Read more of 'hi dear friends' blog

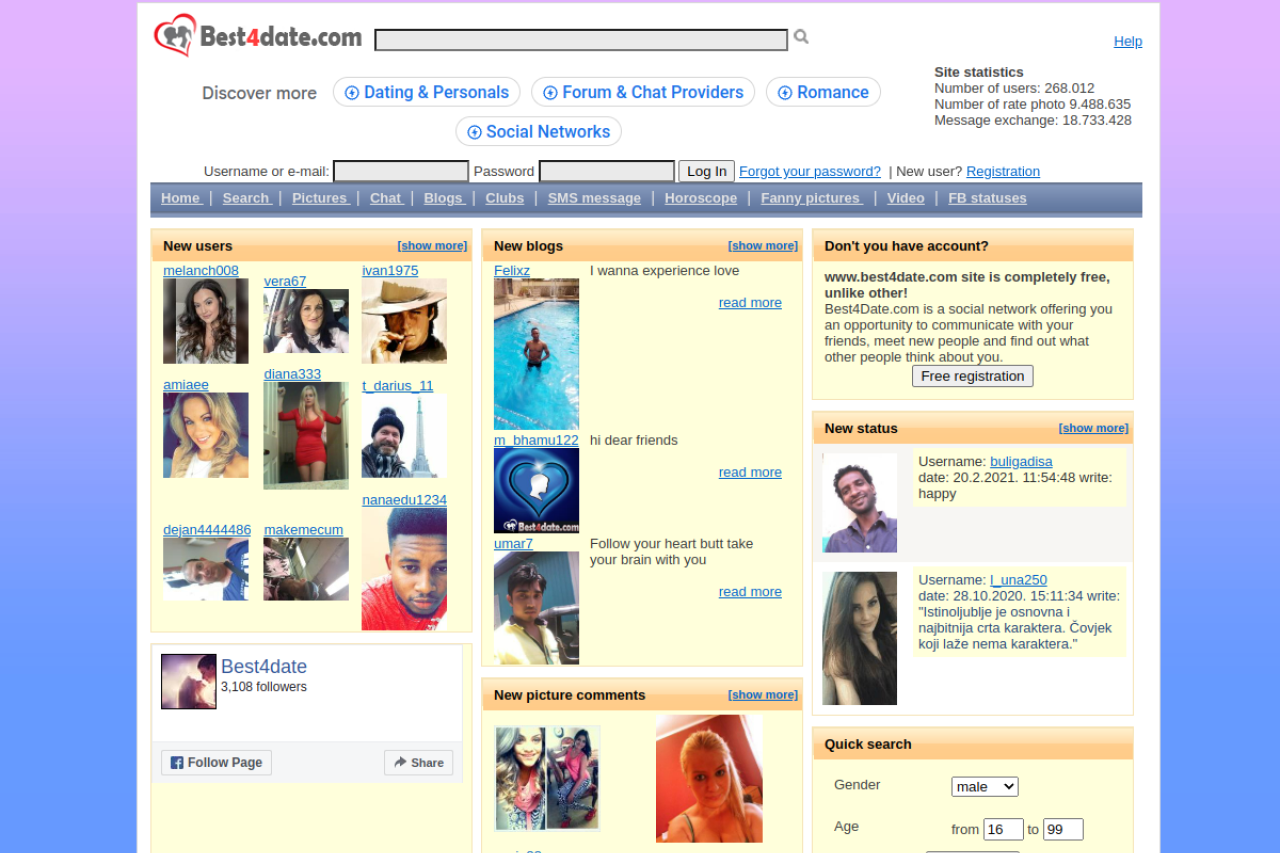tap(750, 472)
